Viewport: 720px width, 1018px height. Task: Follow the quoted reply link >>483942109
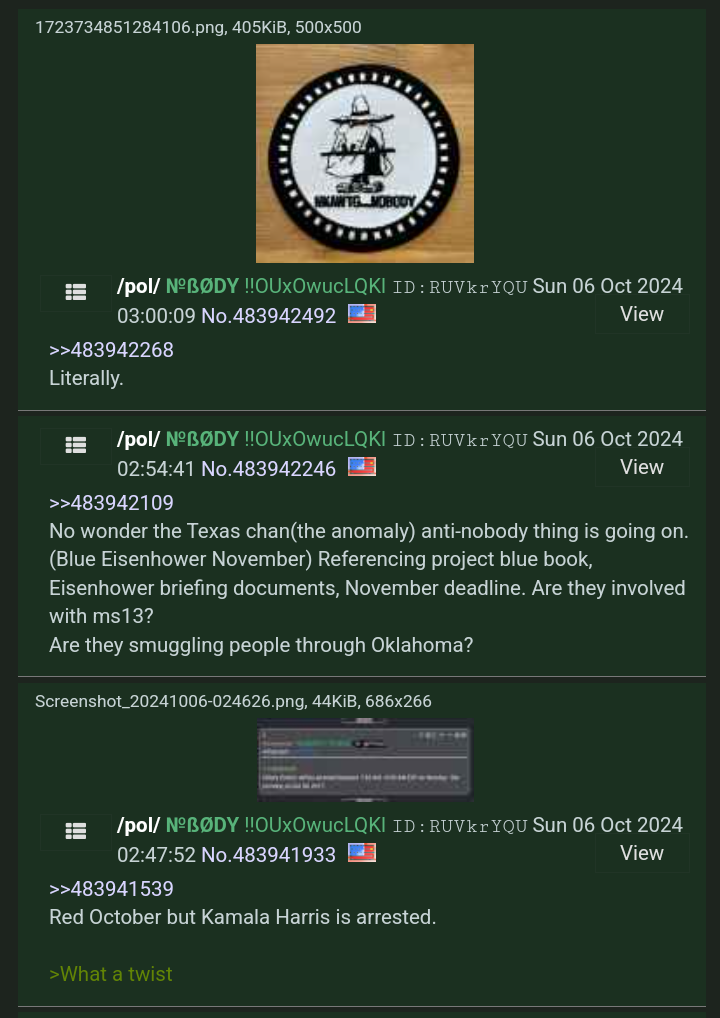pyautogui.click(x=112, y=503)
